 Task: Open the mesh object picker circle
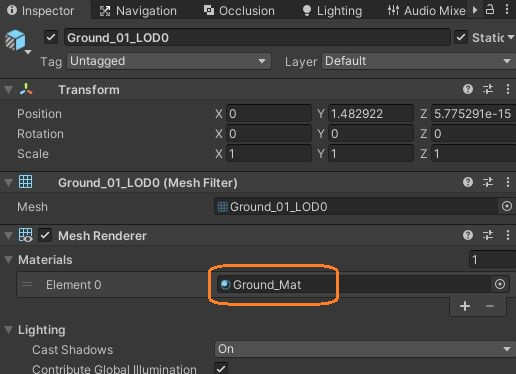(x=507, y=206)
